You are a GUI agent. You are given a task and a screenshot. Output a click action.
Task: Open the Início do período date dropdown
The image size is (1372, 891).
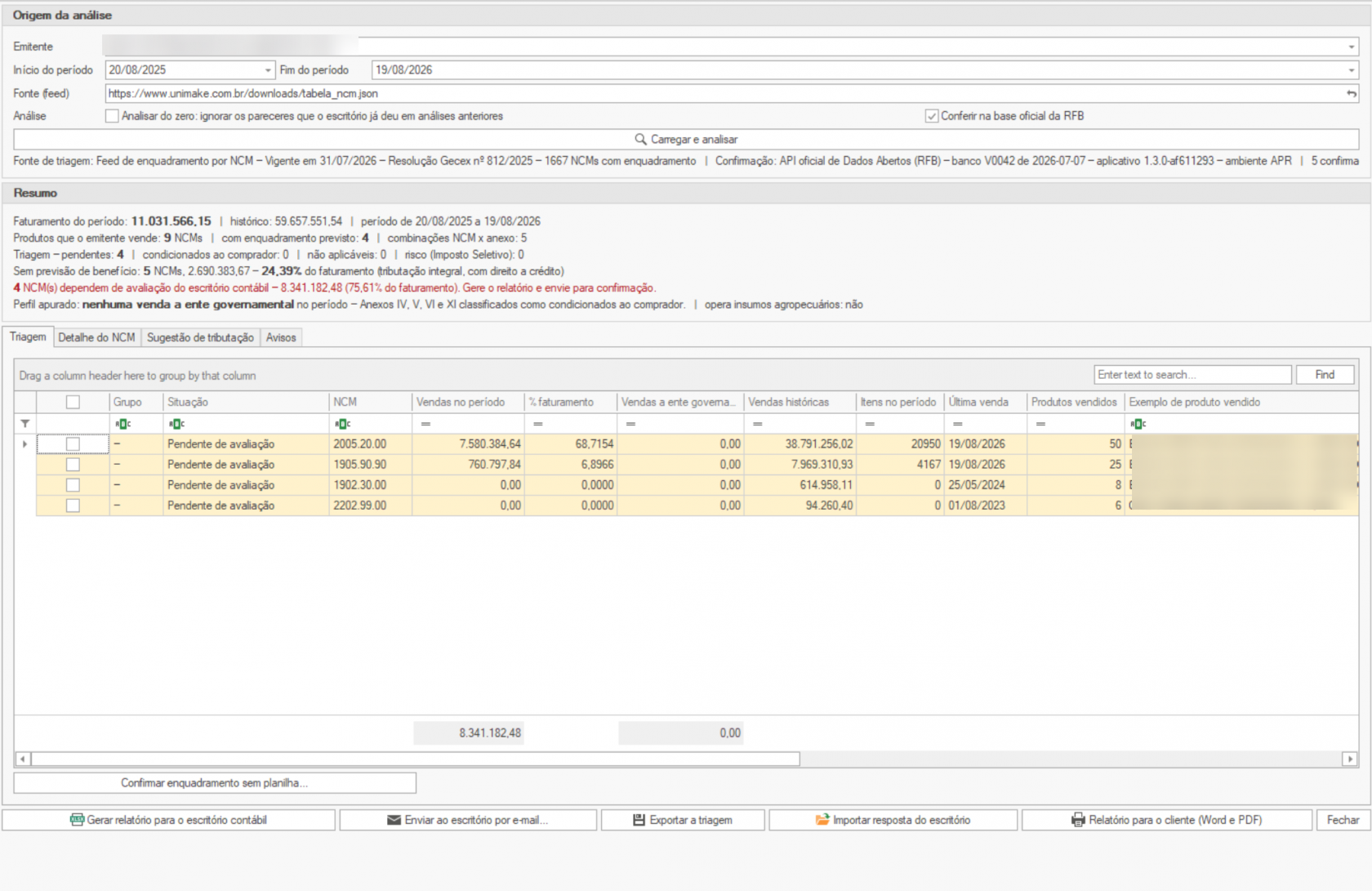point(268,70)
